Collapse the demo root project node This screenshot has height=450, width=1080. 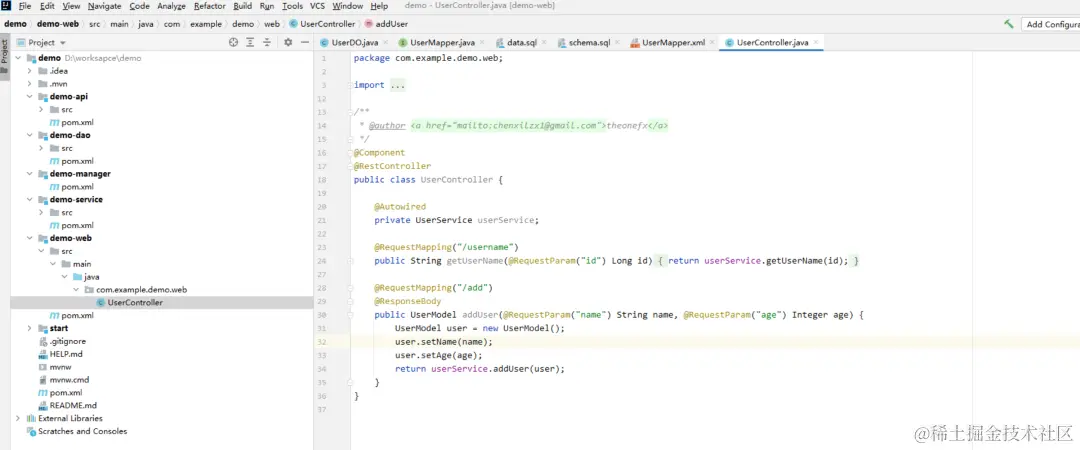[18, 58]
